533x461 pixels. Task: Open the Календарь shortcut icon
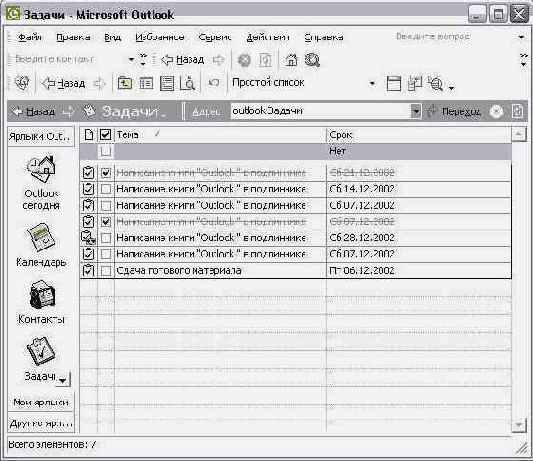click(41, 237)
